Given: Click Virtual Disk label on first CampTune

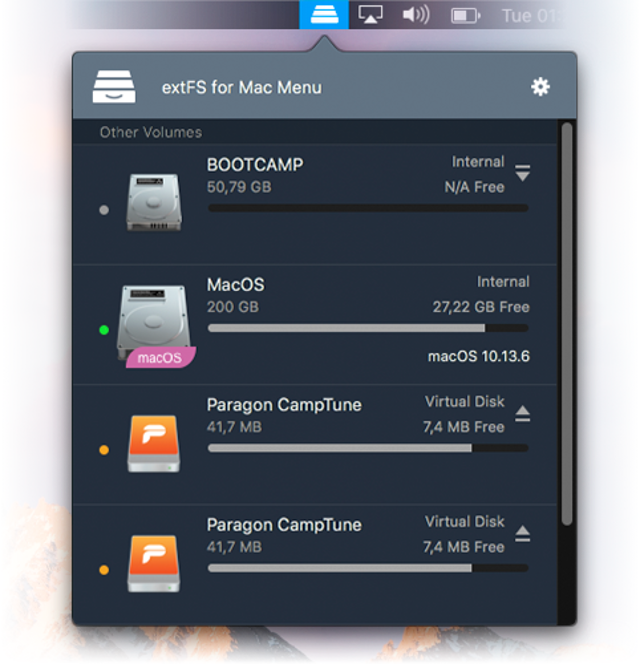Looking at the screenshot, I should pyautogui.click(x=465, y=401).
